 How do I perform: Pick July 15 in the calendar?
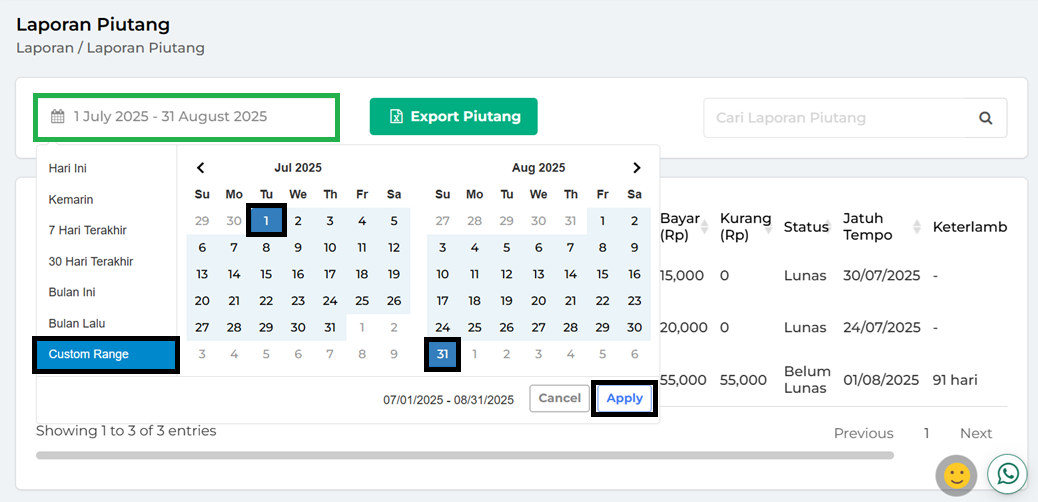(x=266, y=274)
